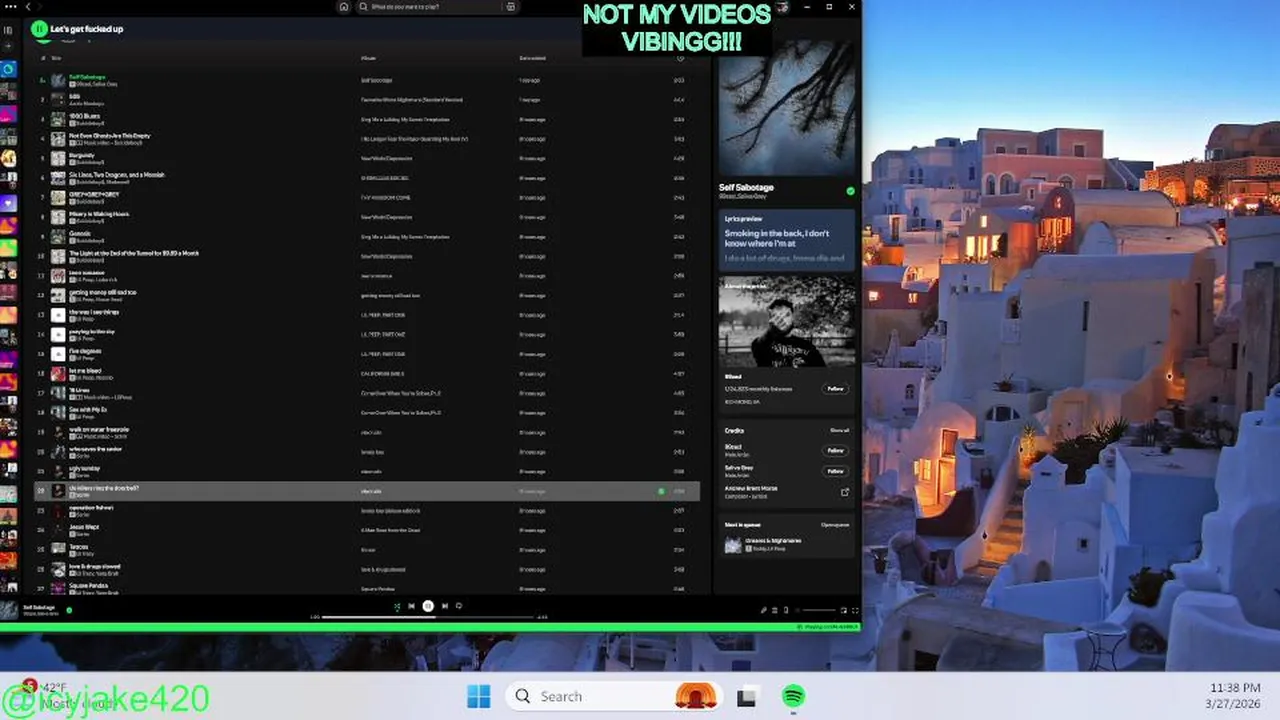Sort by the Album column header
The image size is (1280, 720).
tap(369, 58)
